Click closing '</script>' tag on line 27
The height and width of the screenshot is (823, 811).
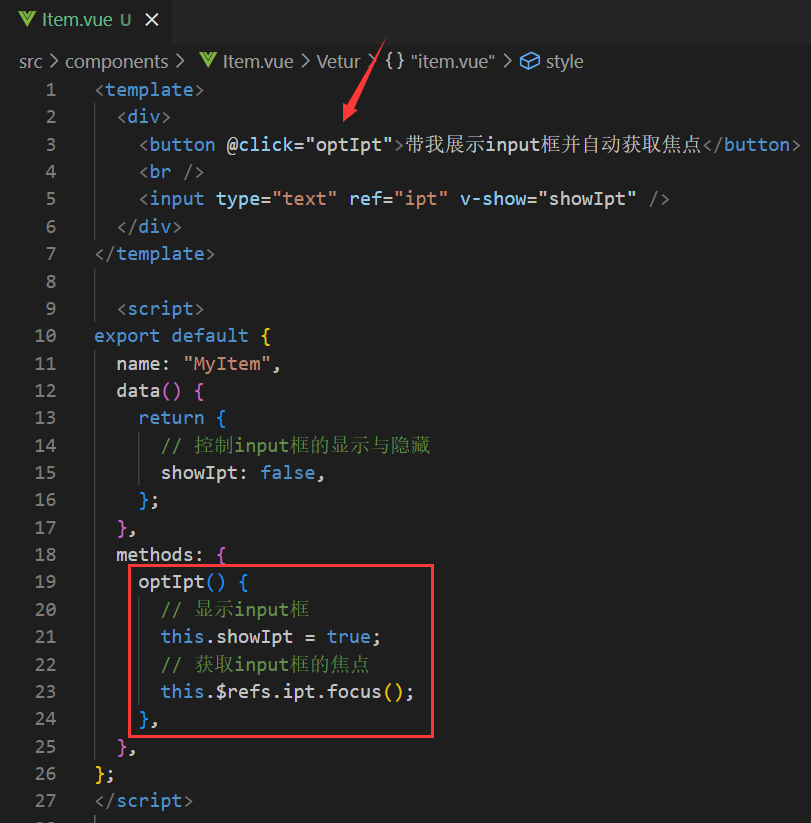pyautogui.click(x=144, y=801)
